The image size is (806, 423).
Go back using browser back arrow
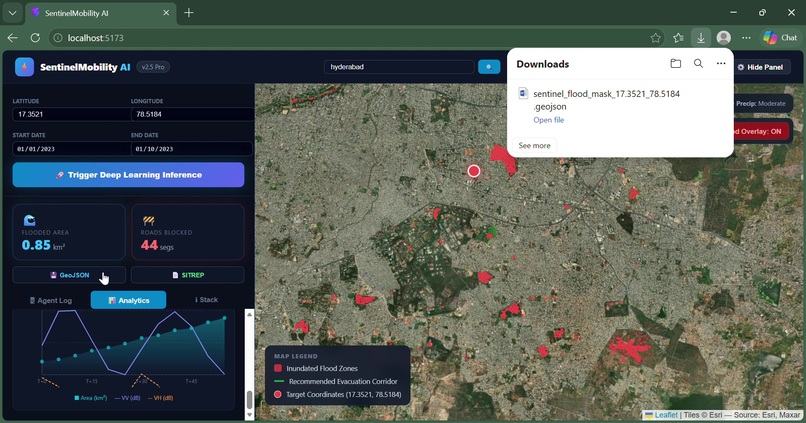pyautogui.click(x=12, y=38)
